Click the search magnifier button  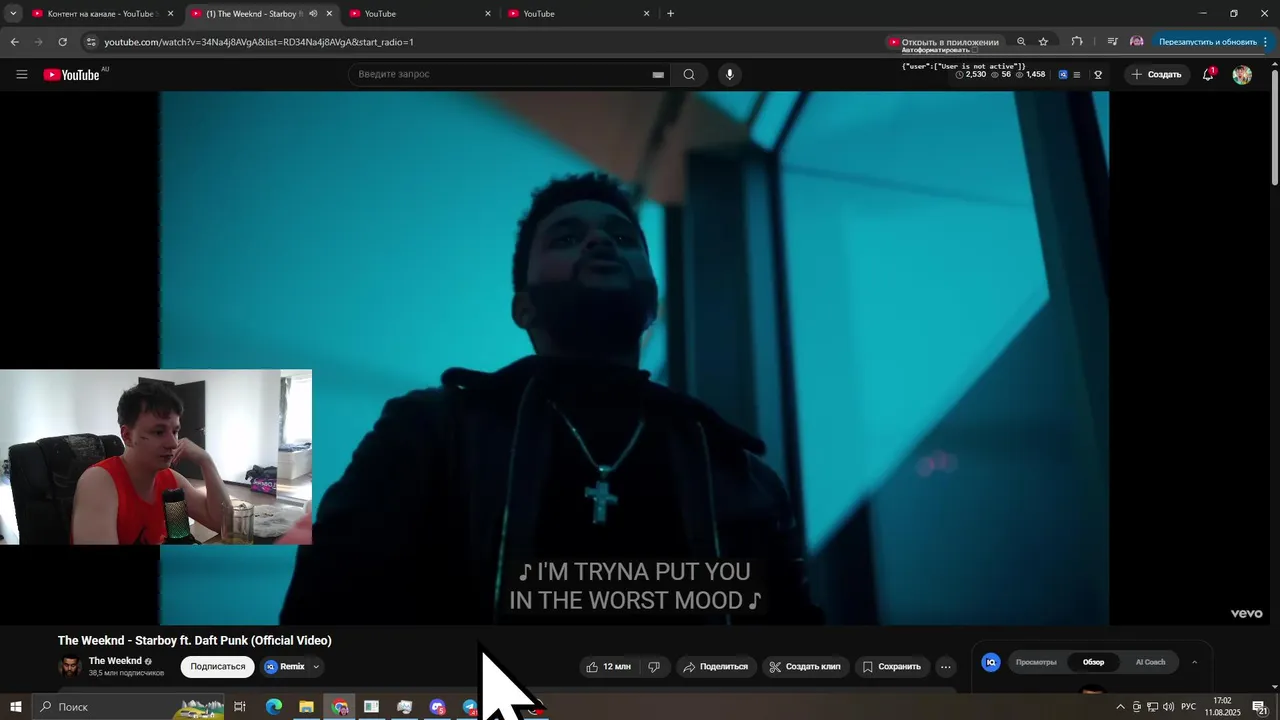pyautogui.click(x=689, y=74)
